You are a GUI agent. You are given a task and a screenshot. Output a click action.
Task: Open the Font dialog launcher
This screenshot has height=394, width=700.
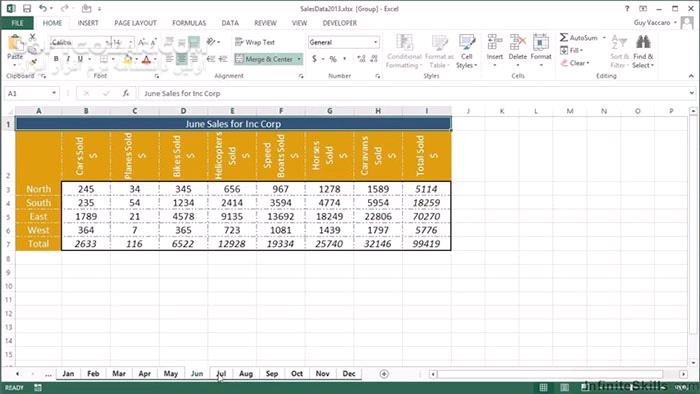pos(157,76)
